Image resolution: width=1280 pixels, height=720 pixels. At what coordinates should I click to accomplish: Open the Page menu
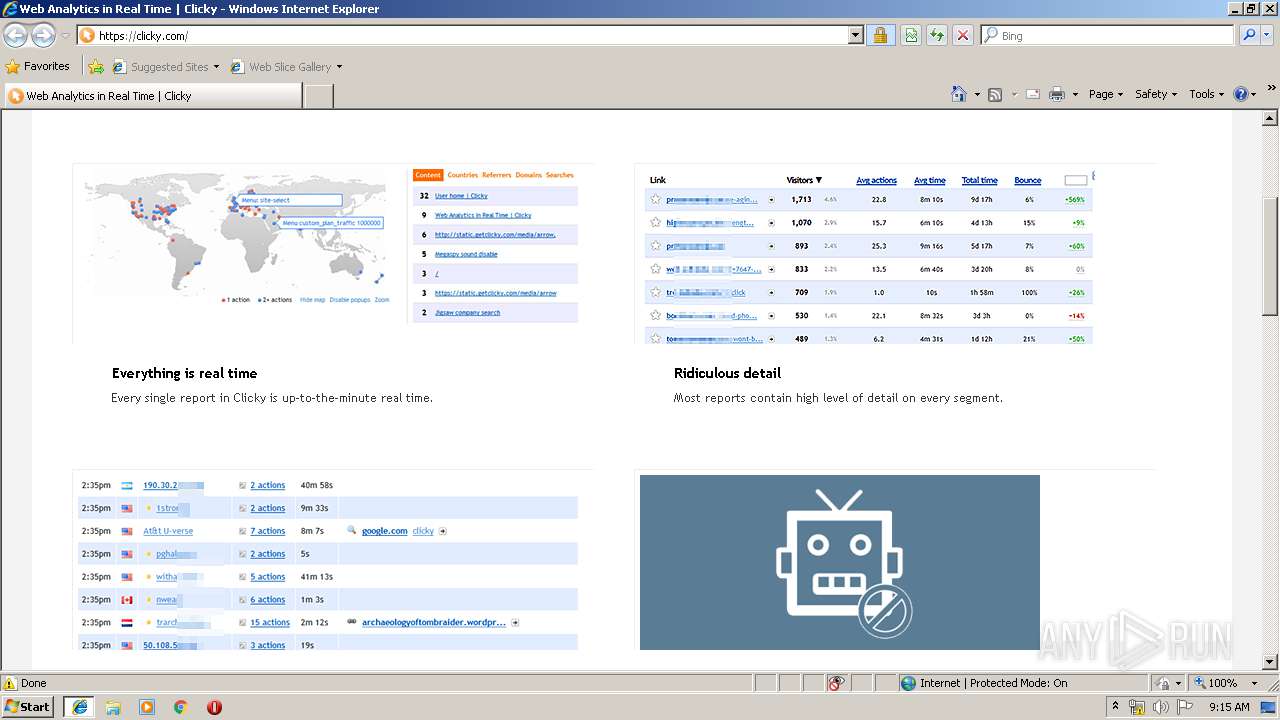coord(1106,94)
